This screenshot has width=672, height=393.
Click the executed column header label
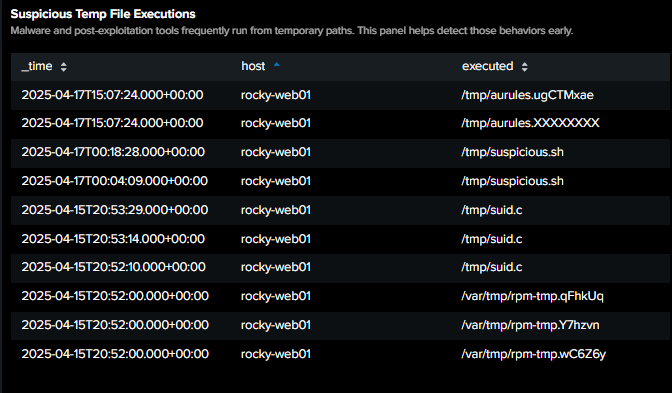pyautogui.click(x=487, y=66)
